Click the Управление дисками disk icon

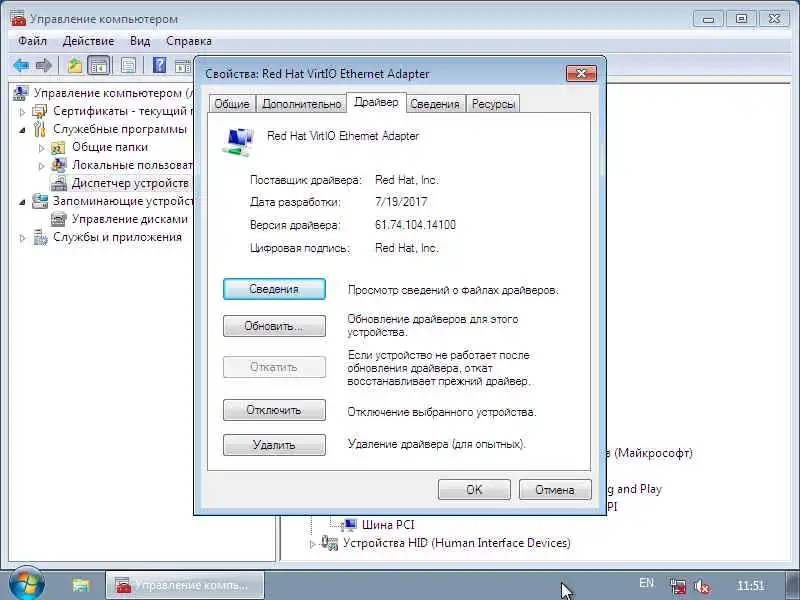pyautogui.click(x=59, y=219)
